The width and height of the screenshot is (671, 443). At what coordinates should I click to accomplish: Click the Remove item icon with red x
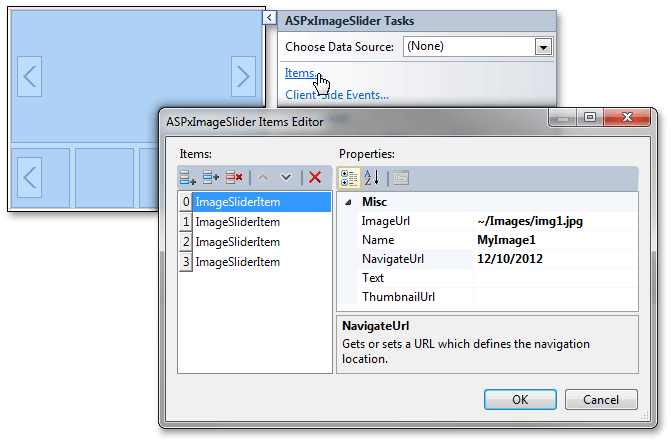[234, 177]
